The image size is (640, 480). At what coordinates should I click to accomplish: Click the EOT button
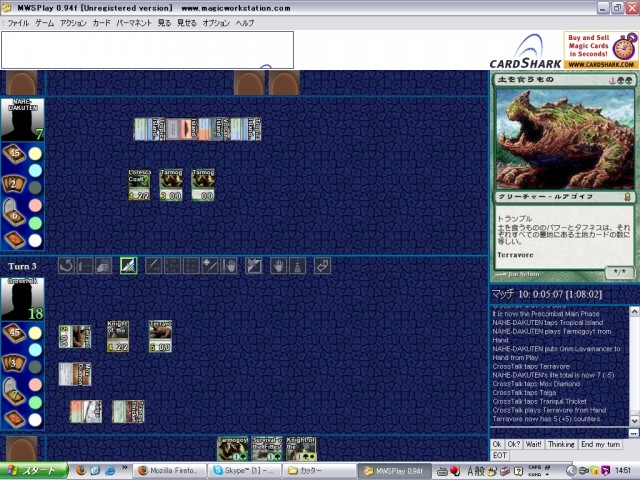(500, 455)
